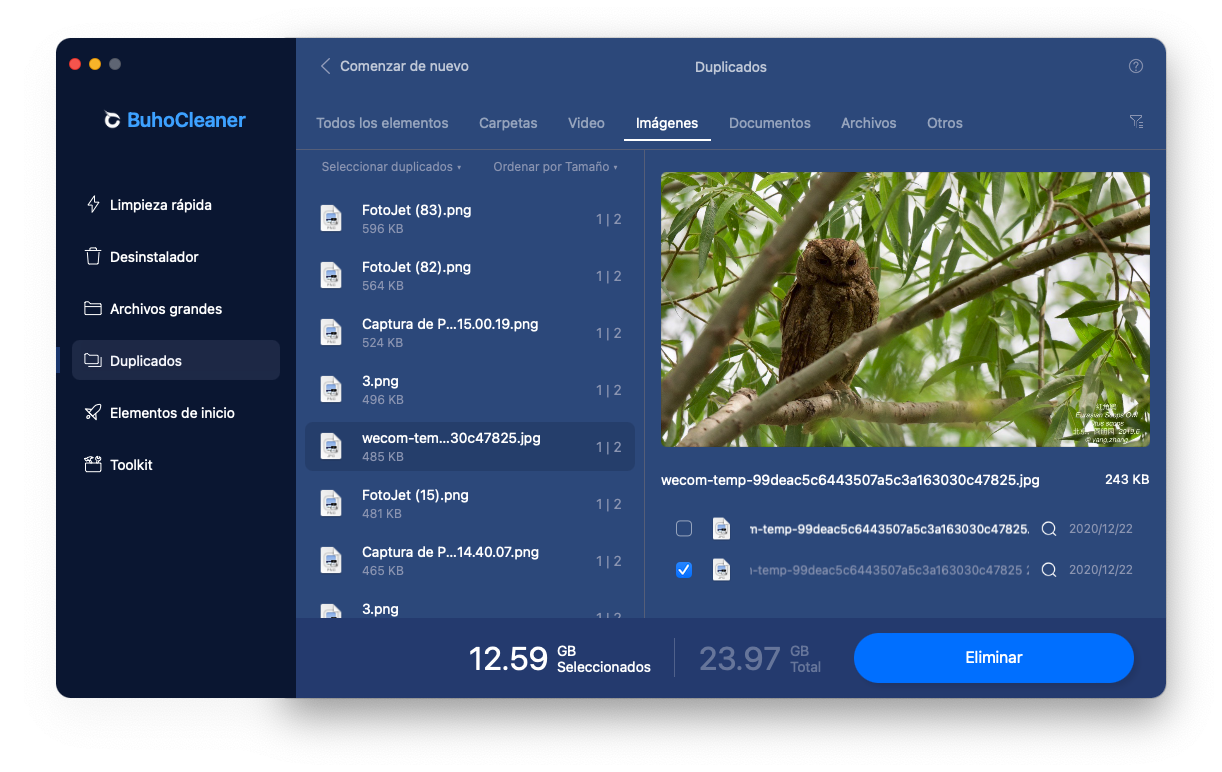Click the filter icon beside the tabs
The image size is (1222, 772).
pos(1136,121)
